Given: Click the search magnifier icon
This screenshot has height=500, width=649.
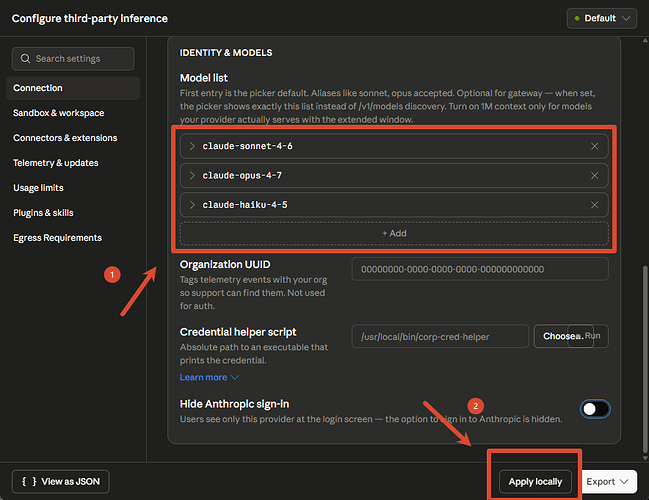Looking at the screenshot, I should (25, 59).
